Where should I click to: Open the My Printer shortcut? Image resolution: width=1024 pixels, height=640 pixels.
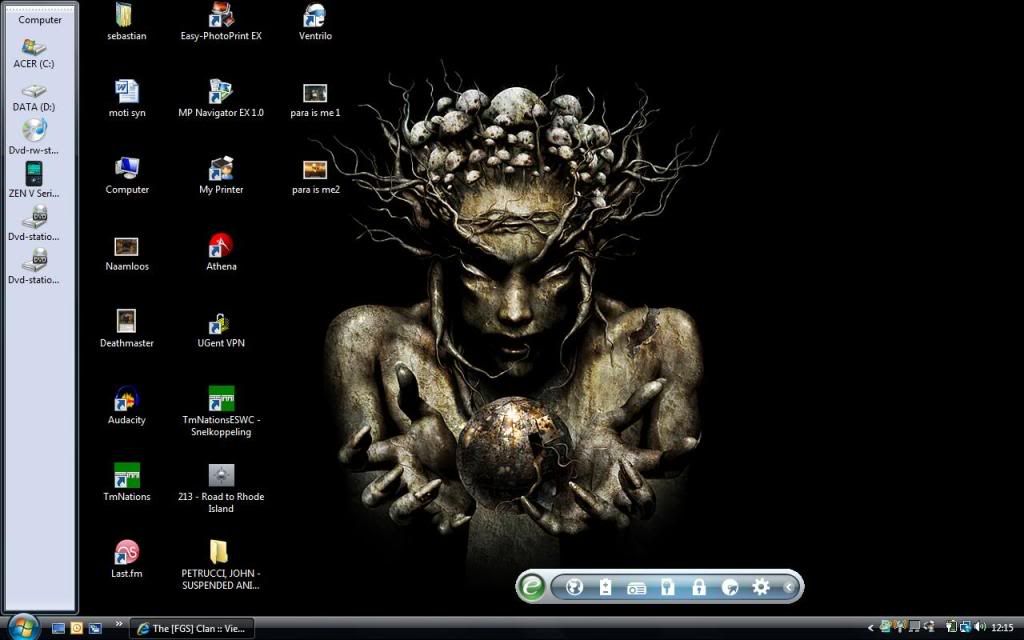221,176
